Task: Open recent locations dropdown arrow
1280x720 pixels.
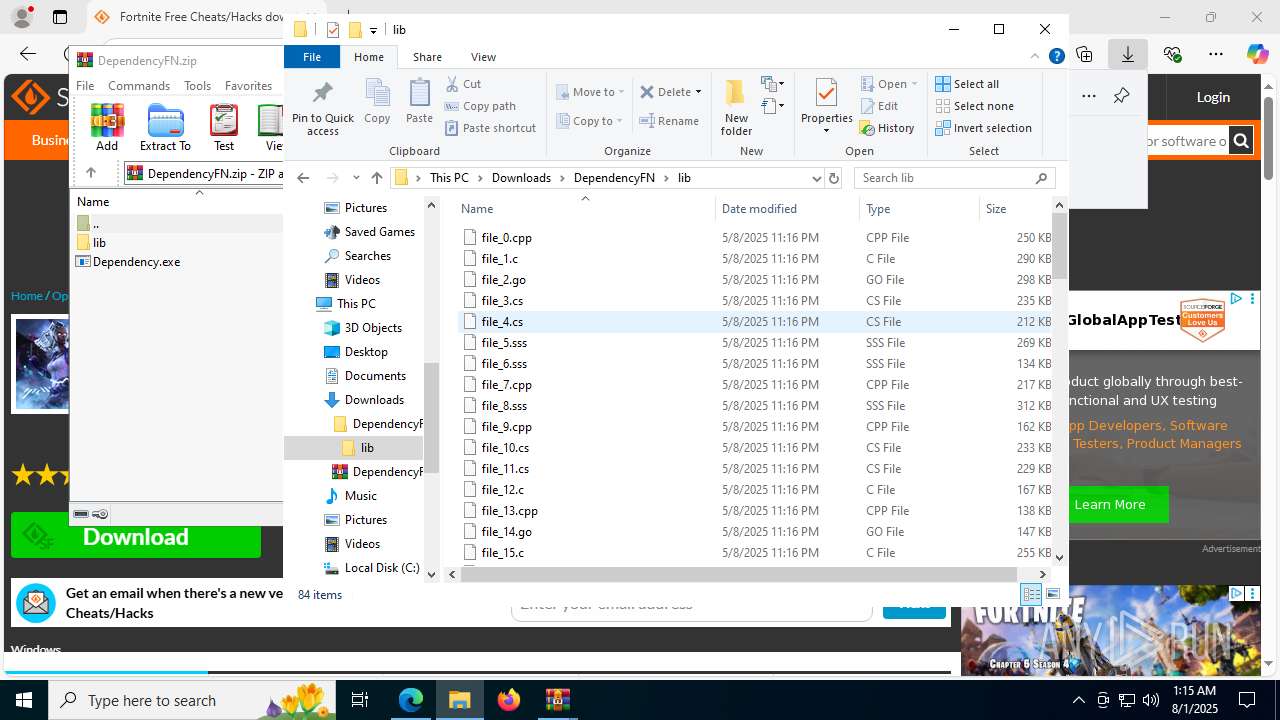Action: point(355,178)
